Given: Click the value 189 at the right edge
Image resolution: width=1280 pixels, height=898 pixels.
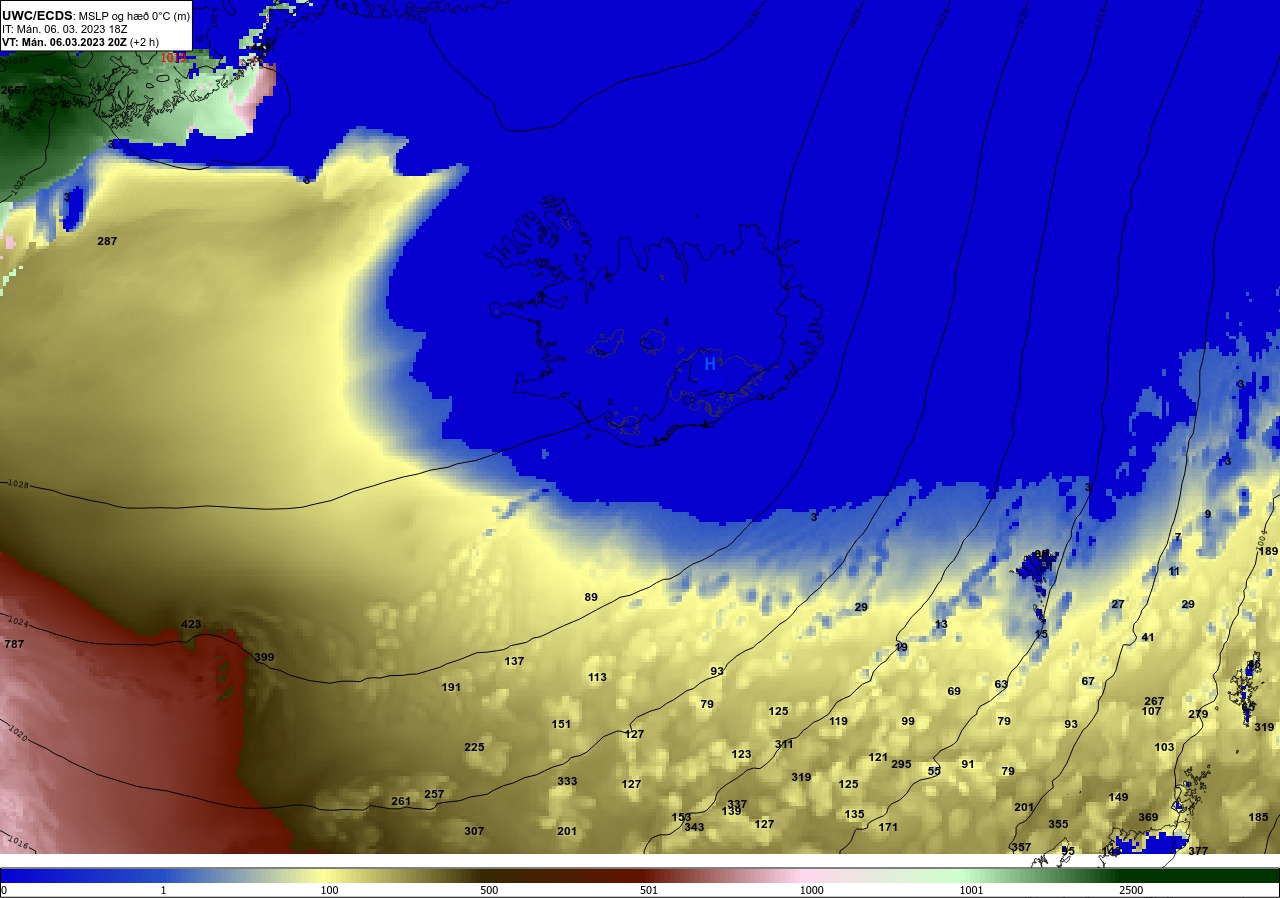Looking at the screenshot, I should [x=1268, y=551].
